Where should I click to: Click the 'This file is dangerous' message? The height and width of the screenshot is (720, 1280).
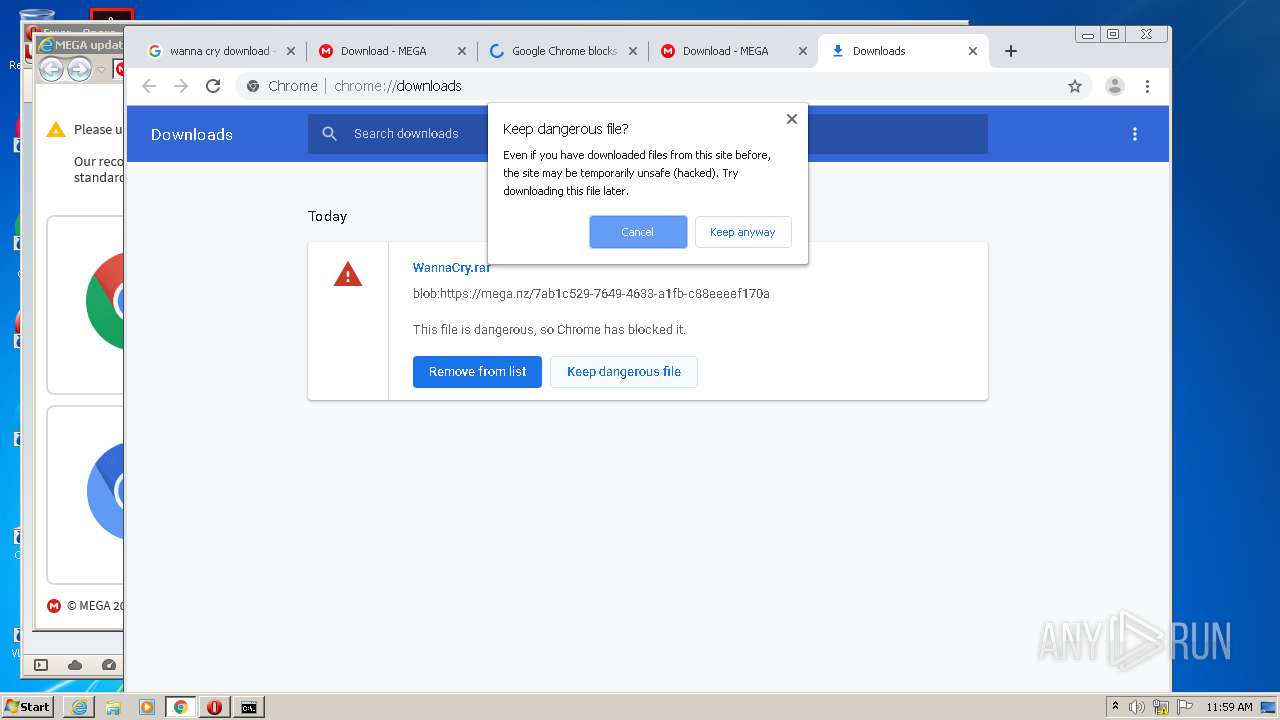click(x=549, y=330)
